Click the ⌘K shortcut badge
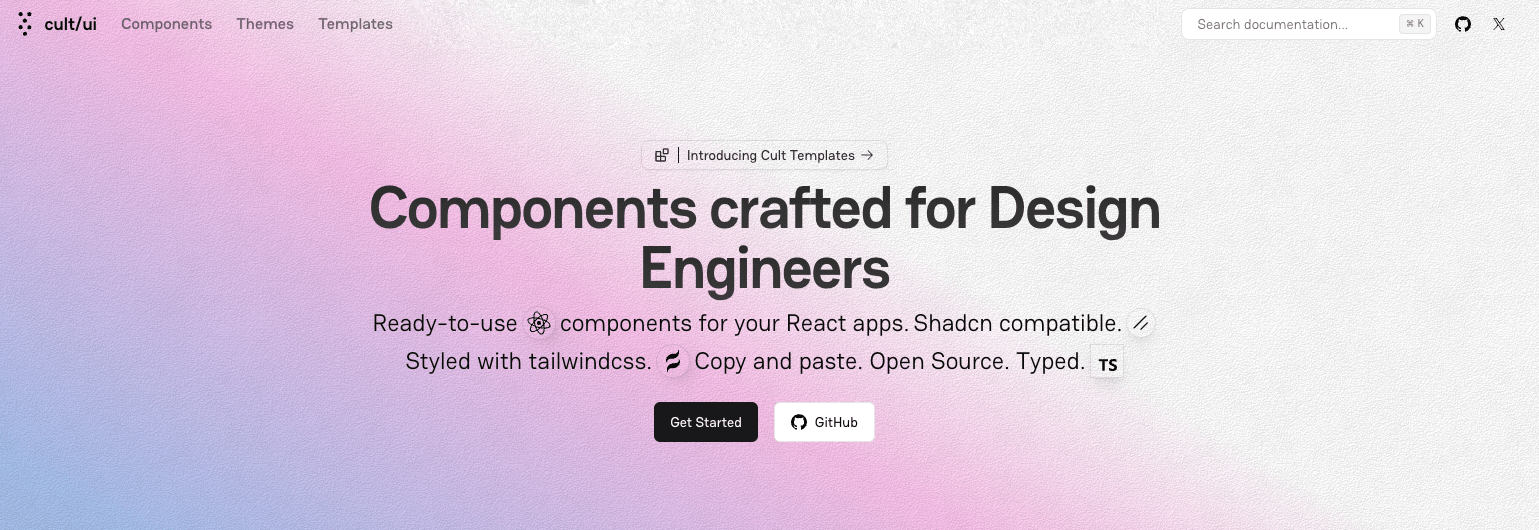Image resolution: width=1539 pixels, height=530 pixels. pyautogui.click(x=1414, y=24)
